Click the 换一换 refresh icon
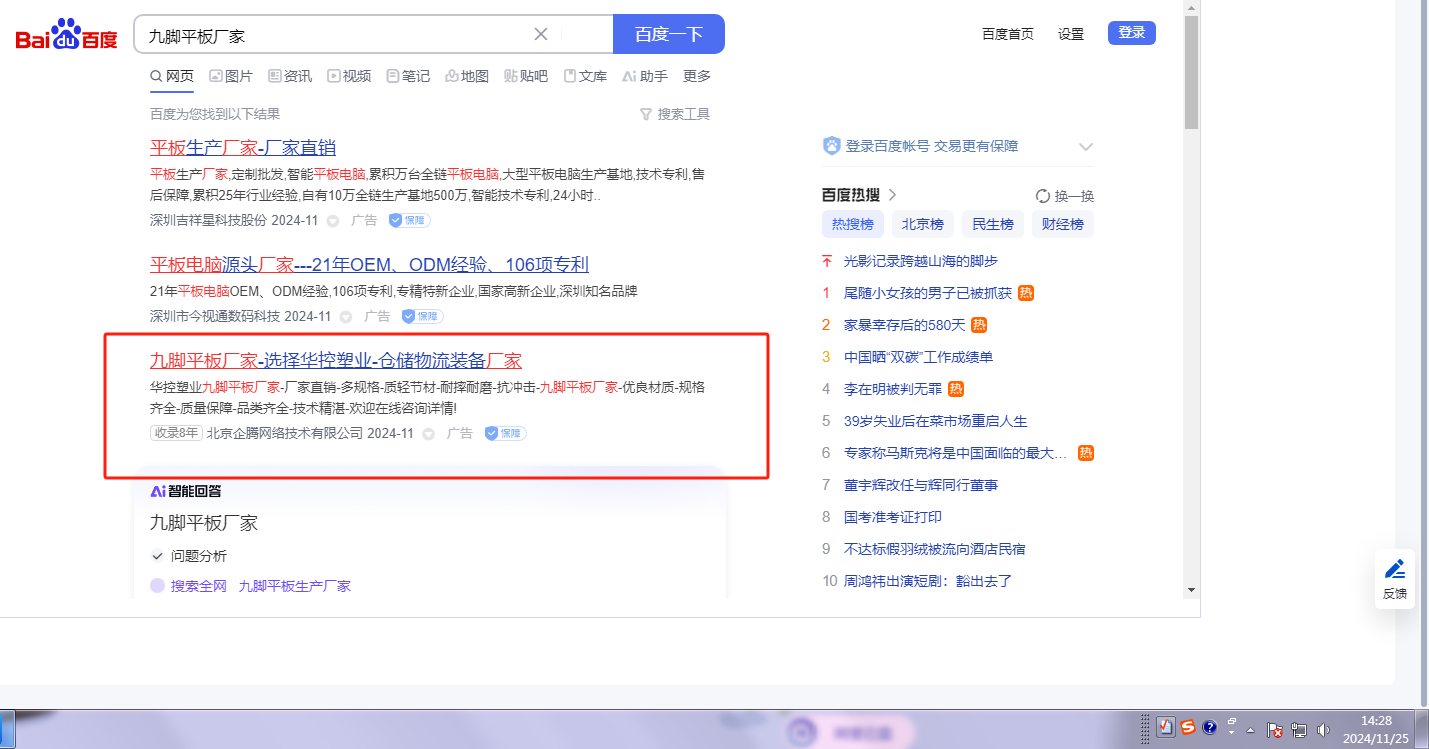The image size is (1429, 749). 1043,196
